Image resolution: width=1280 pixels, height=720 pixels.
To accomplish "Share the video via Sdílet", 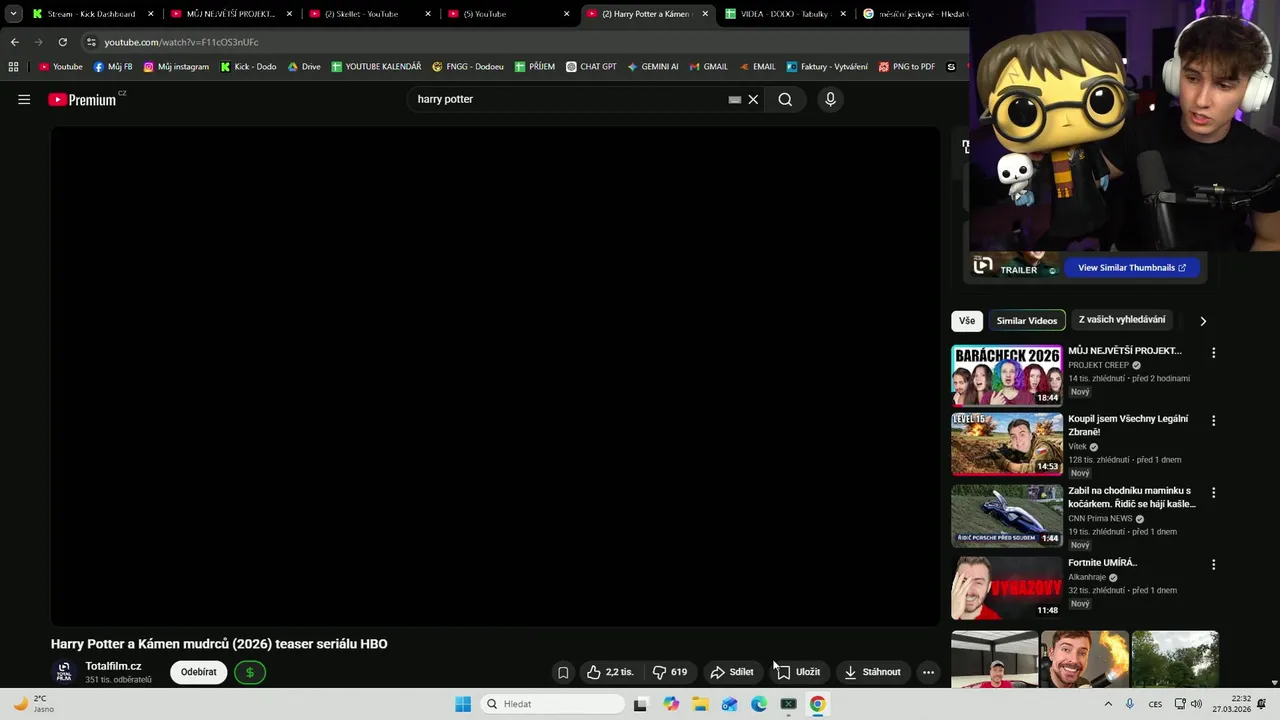I will 732,672.
